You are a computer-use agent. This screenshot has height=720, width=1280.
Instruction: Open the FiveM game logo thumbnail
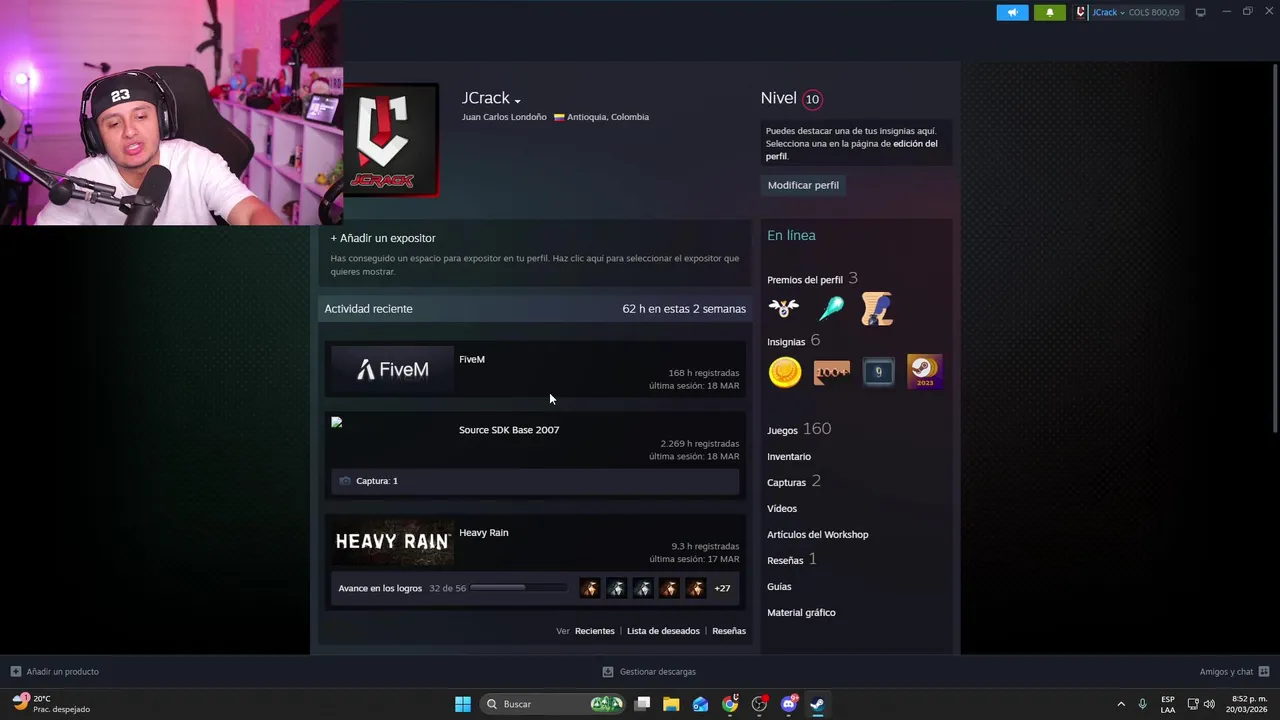pyautogui.click(x=393, y=370)
